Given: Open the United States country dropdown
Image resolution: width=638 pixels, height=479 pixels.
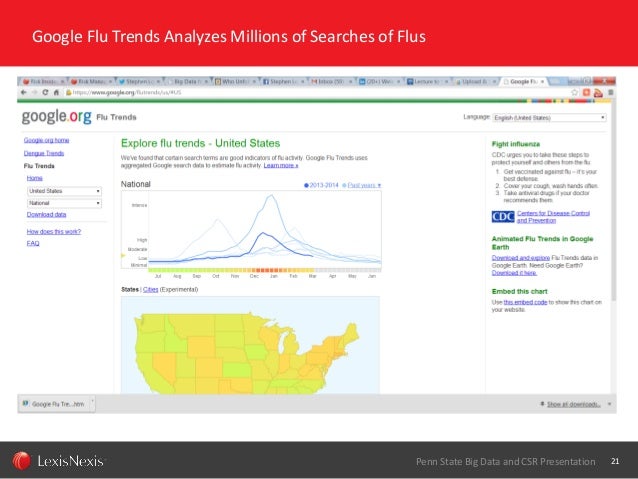Looking at the screenshot, I should point(64,191).
